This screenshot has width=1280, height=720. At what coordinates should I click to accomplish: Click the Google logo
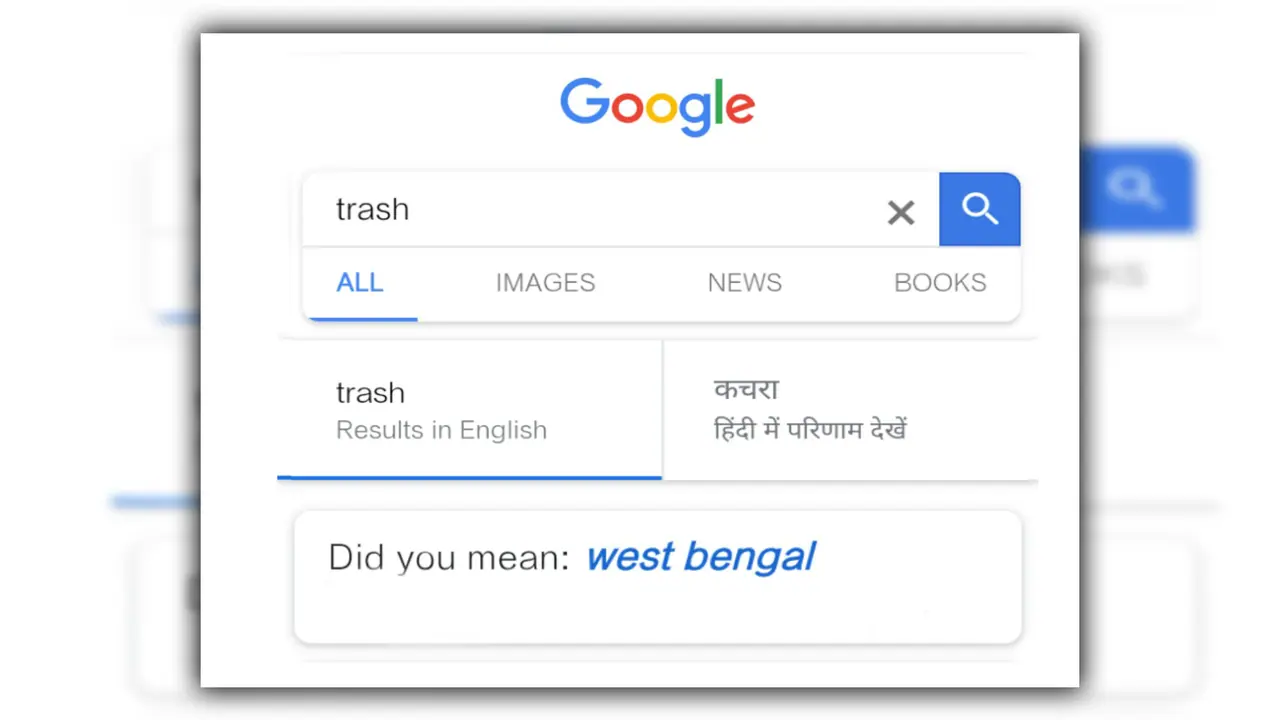pyautogui.click(x=657, y=106)
